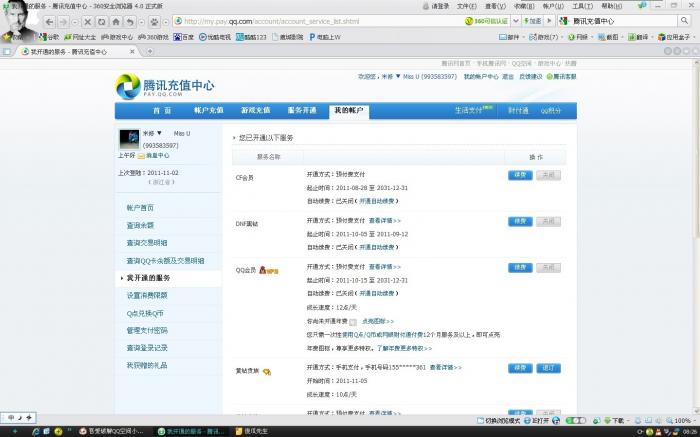
Task: Click the 截图 screenshot tool
Action: pyautogui.click(x=608, y=37)
